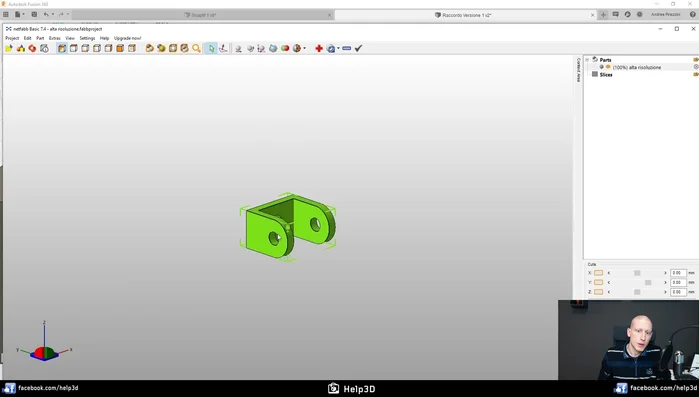Click the blue measurement/analysis icon
Screen dimensions: 699x397
(331, 48)
